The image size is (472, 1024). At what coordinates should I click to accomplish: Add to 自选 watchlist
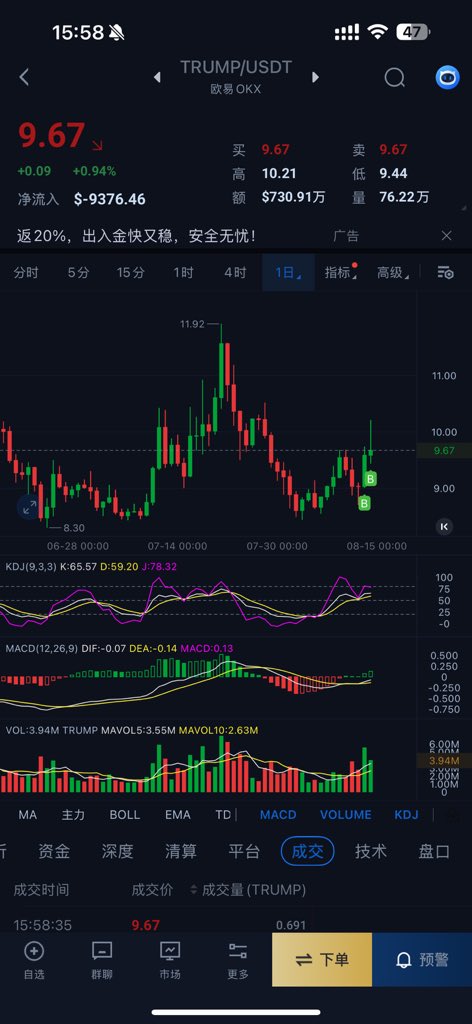(34, 960)
